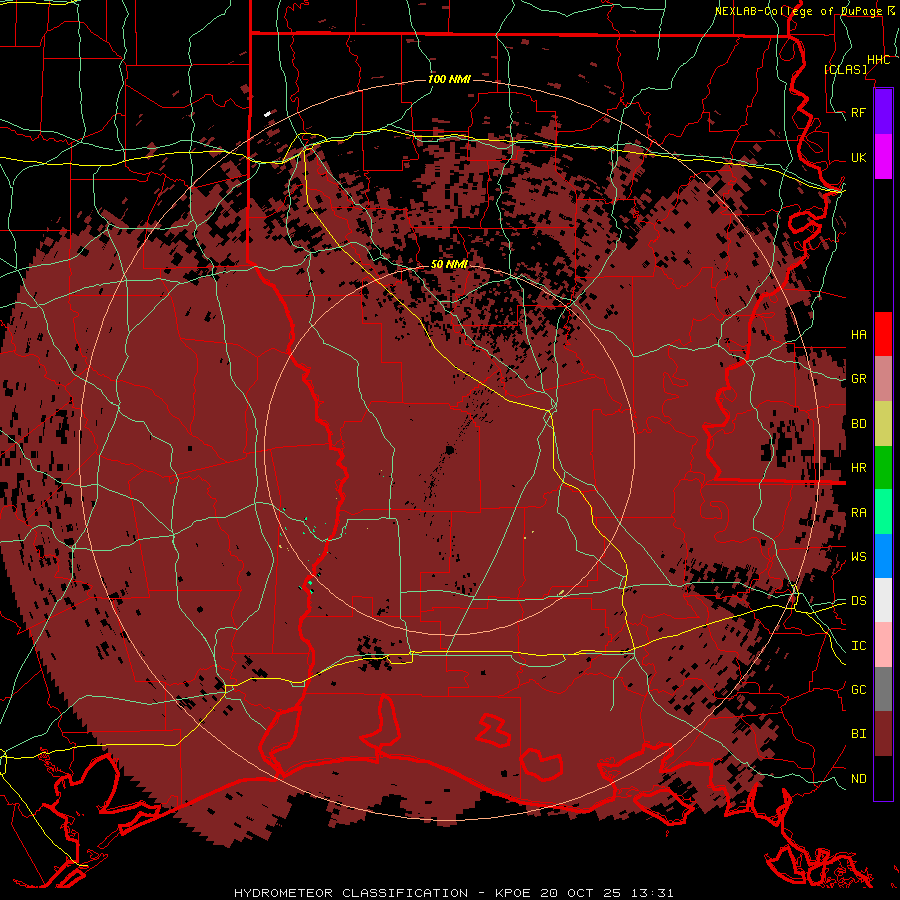Click the "50 NMI" range ring label
The height and width of the screenshot is (900, 900).
pyautogui.click(x=449, y=265)
